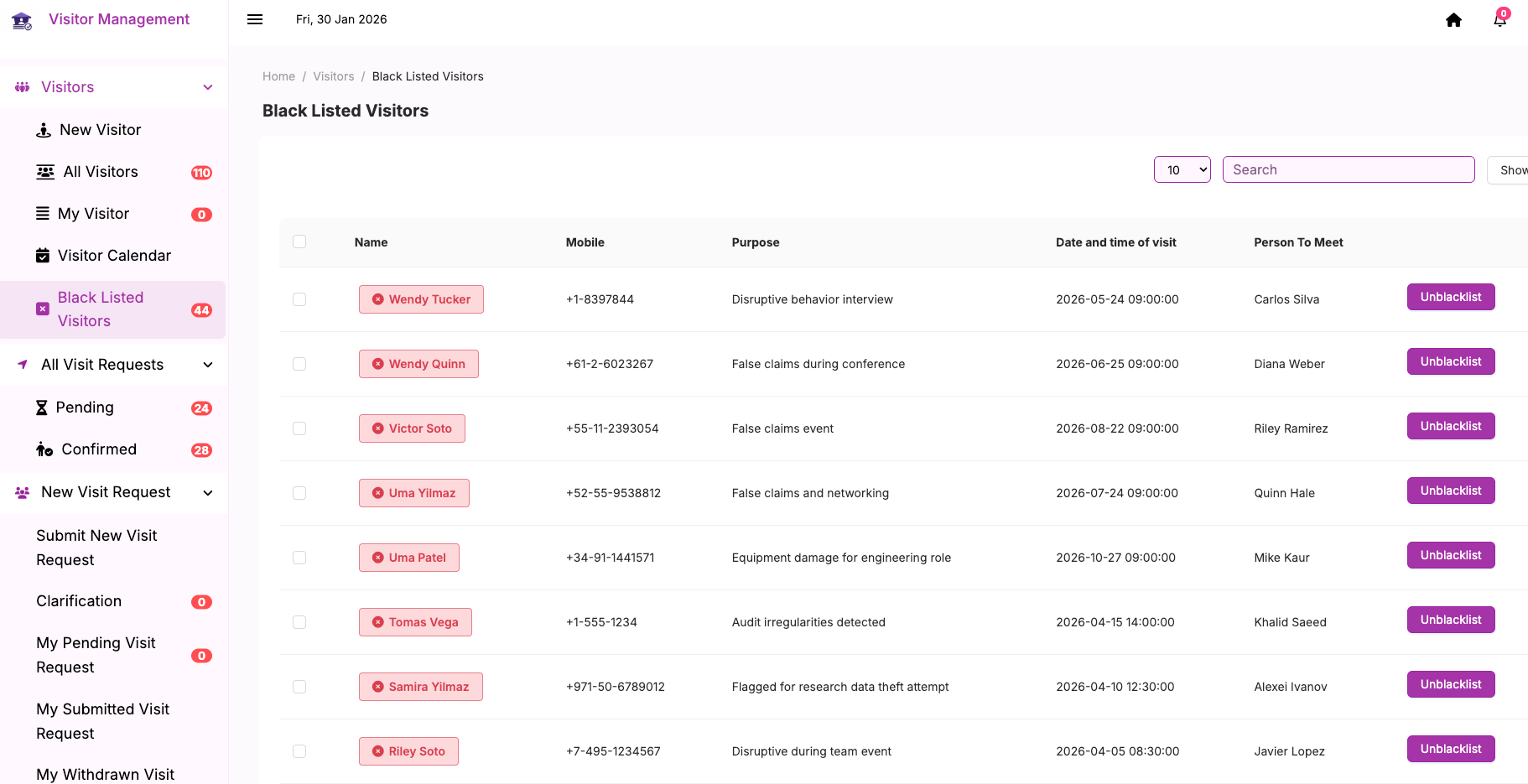Viewport: 1528px width, 784px height.
Task: Click the Visitor Management logo icon
Action: coord(22,20)
